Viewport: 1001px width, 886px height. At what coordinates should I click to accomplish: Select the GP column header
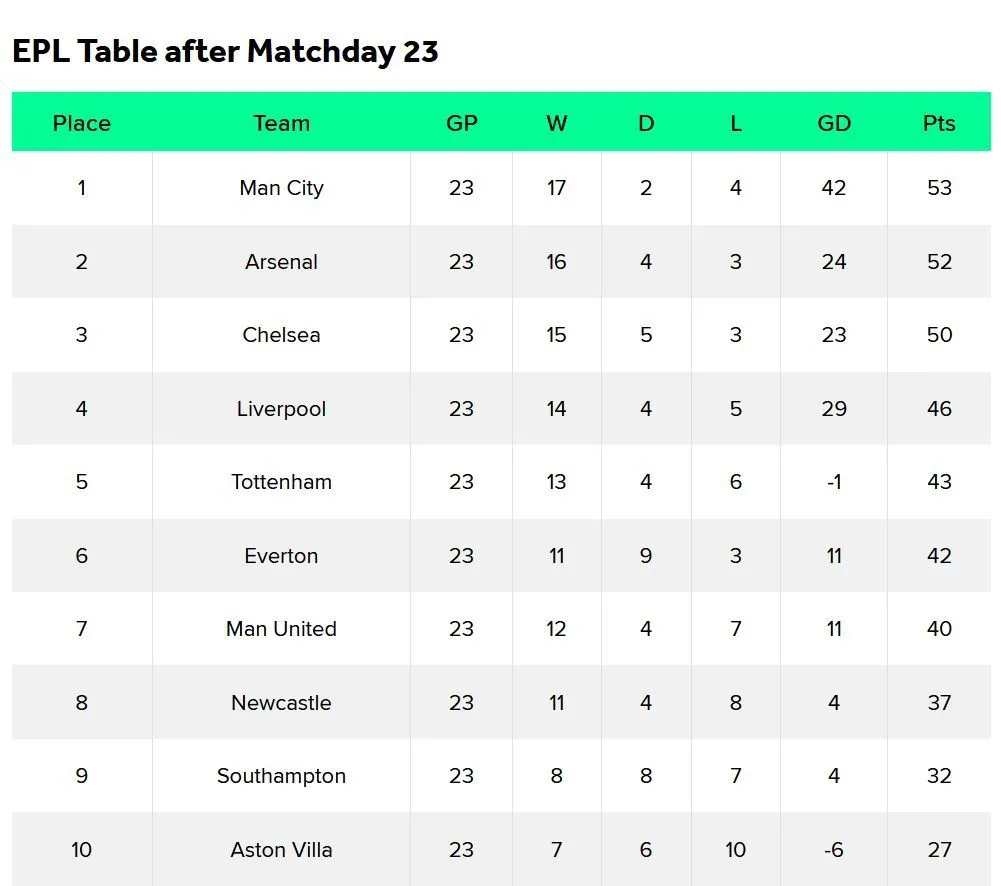(461, 123)
